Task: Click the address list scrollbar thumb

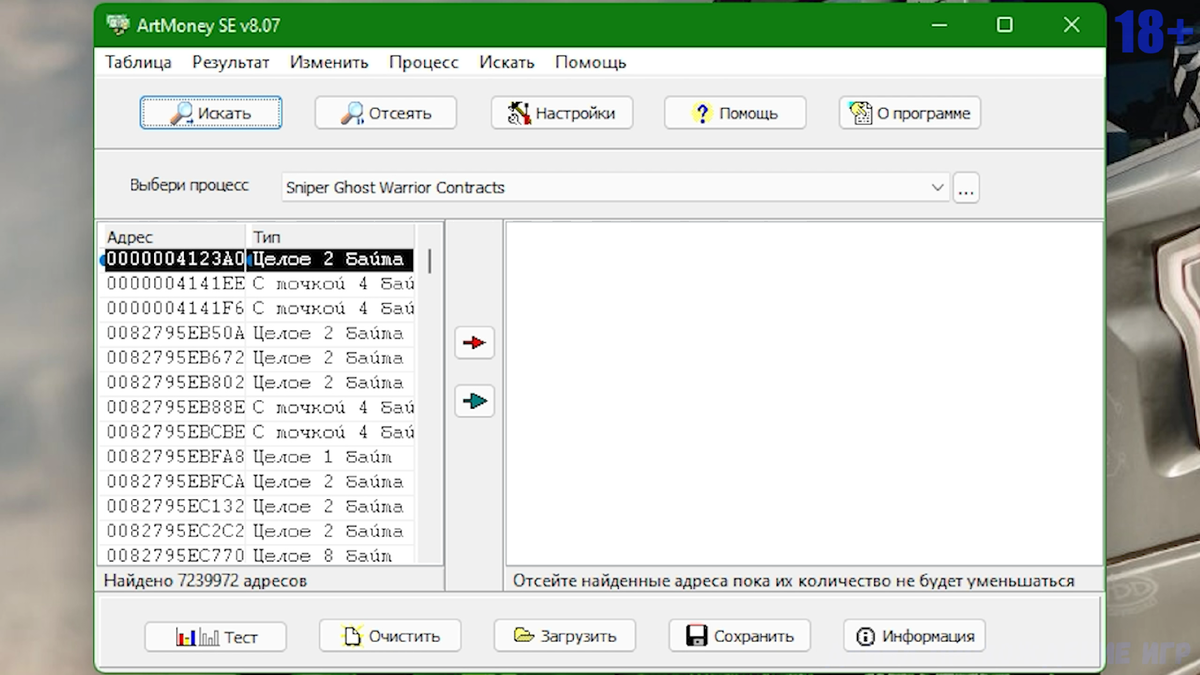Action: [430, 262]
